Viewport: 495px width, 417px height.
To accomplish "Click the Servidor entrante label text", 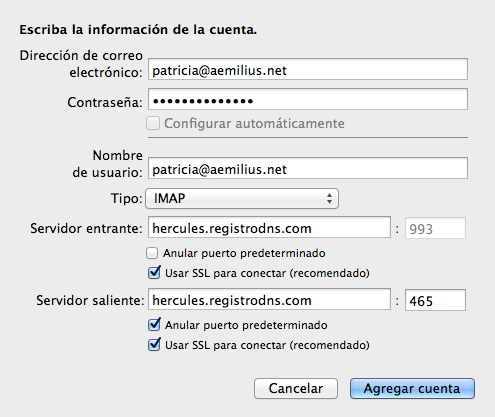I will (86, 229).
